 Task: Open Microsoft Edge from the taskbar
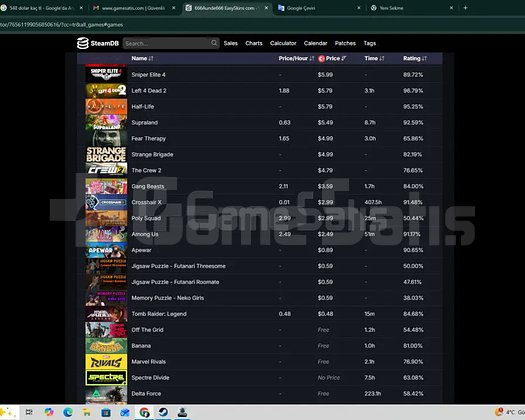point(68,412)
